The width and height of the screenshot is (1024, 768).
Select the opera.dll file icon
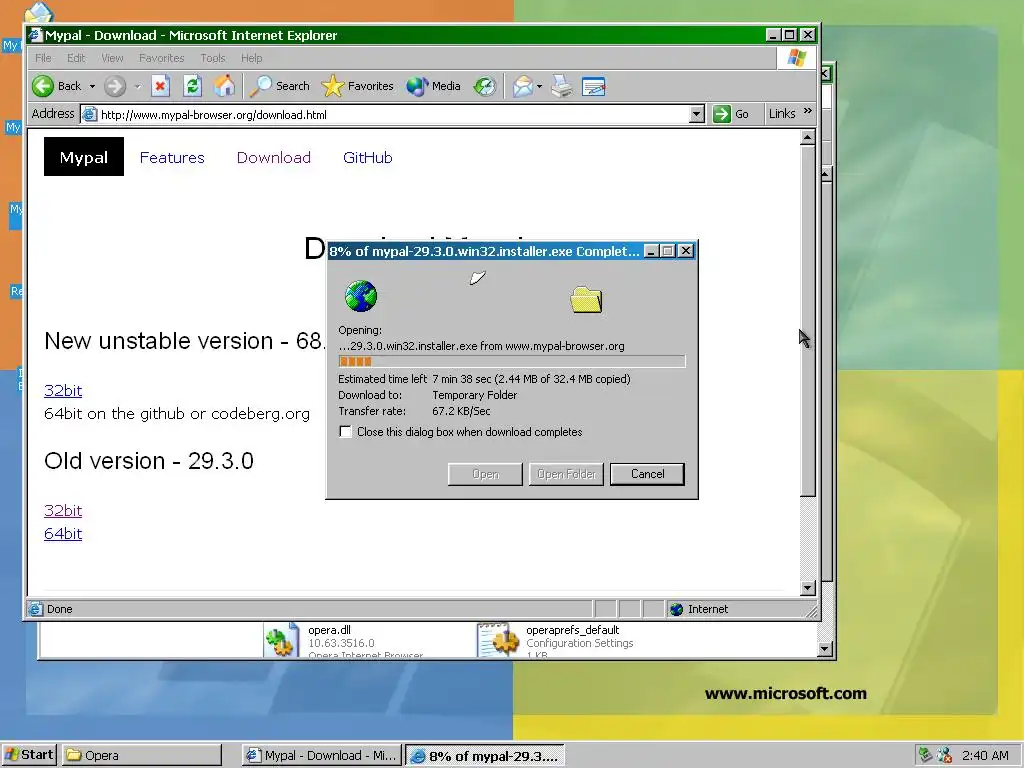click(281, 641)
